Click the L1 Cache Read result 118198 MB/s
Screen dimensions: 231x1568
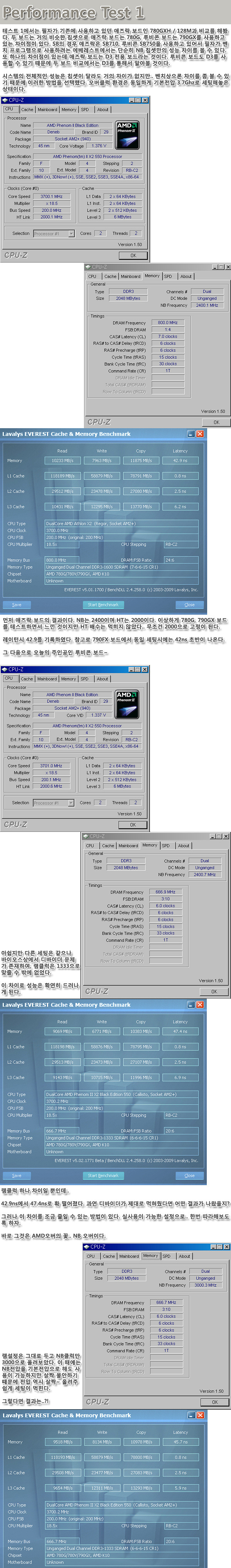[x=62, y=1046]
